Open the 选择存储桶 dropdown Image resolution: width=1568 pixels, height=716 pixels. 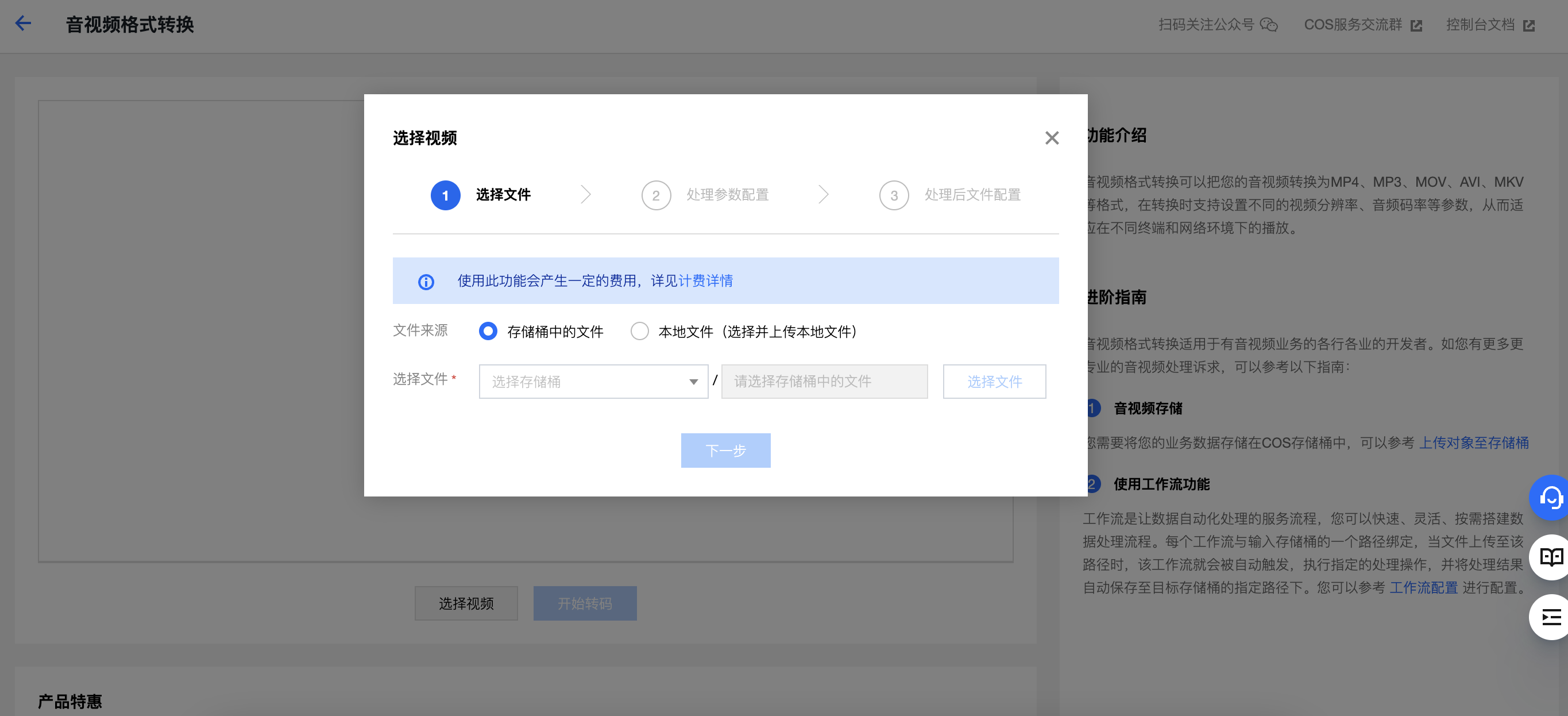[593, 382]
